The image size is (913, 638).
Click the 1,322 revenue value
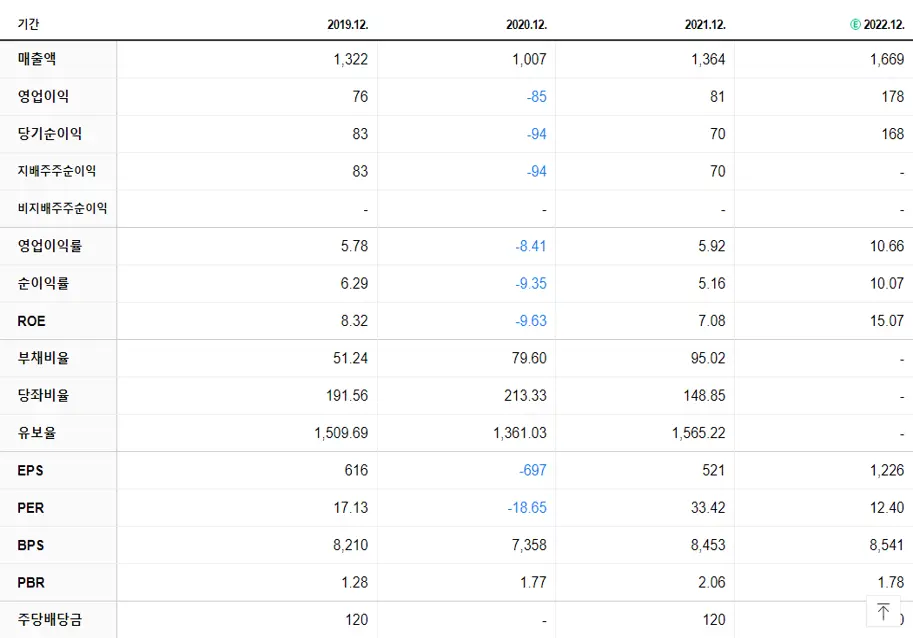[351, 59]
